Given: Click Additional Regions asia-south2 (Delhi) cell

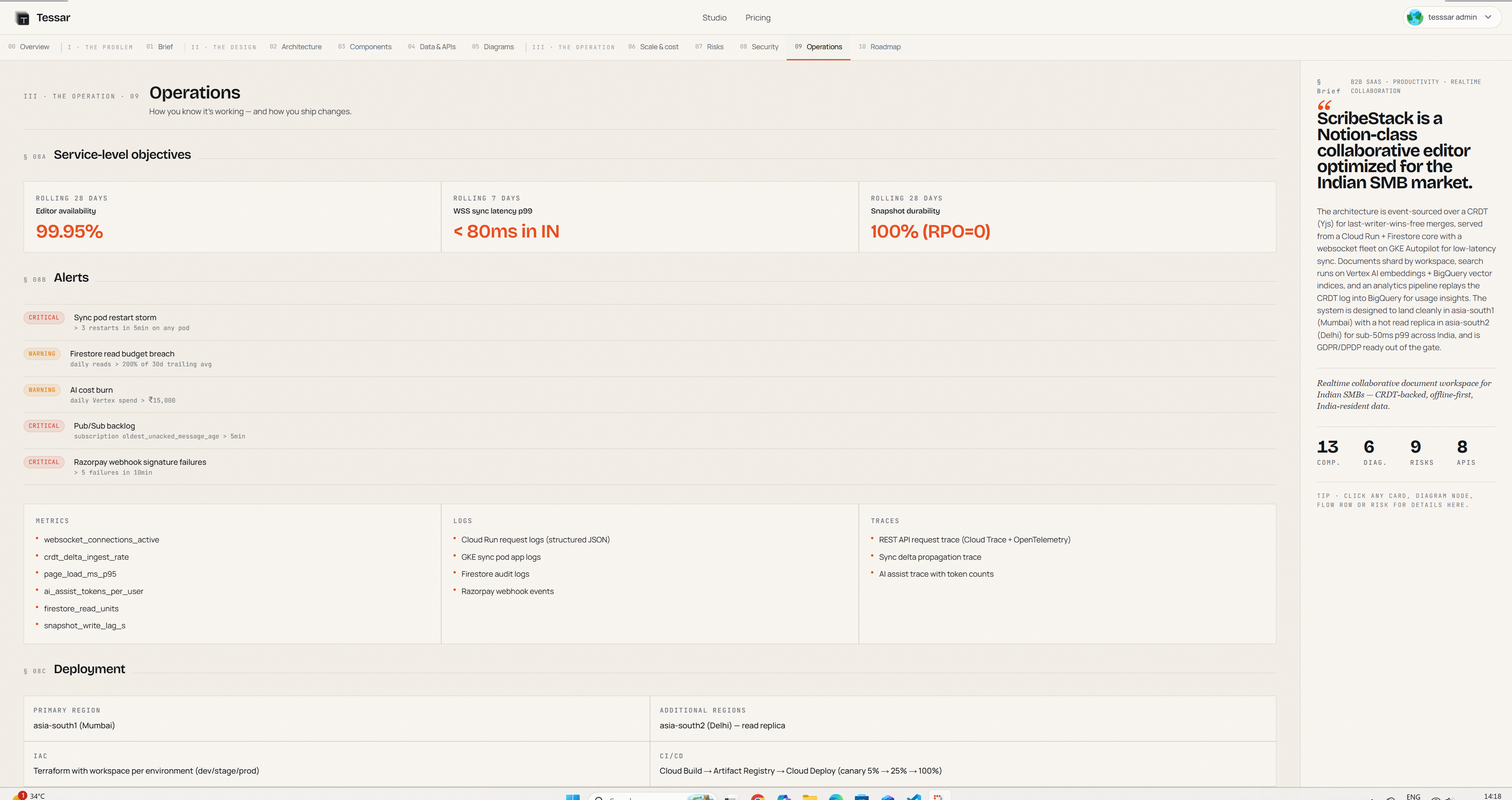Looking at the screenshot, I should point(962,718).
